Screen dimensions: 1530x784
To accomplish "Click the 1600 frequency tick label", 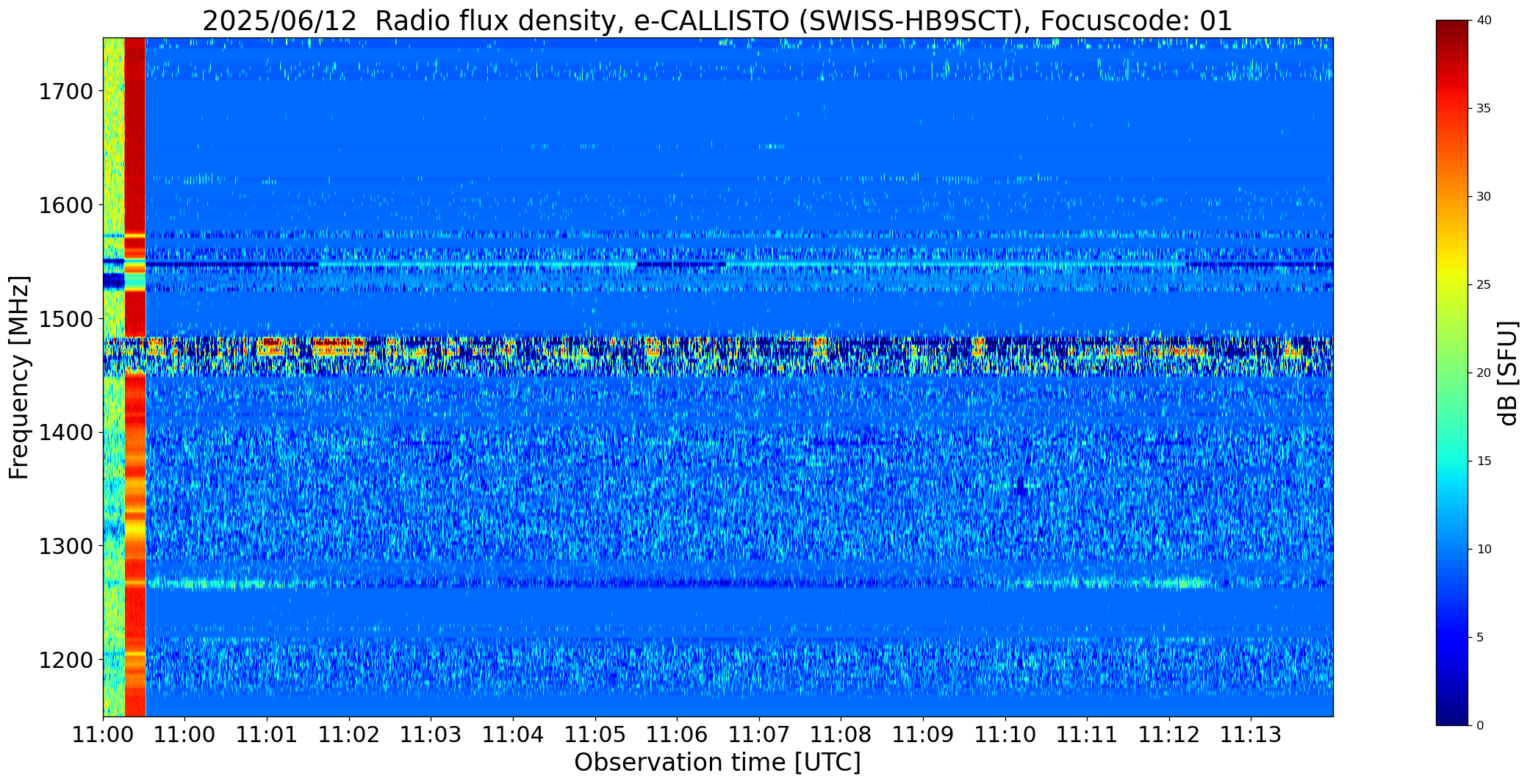I will [x=65, y=205].
